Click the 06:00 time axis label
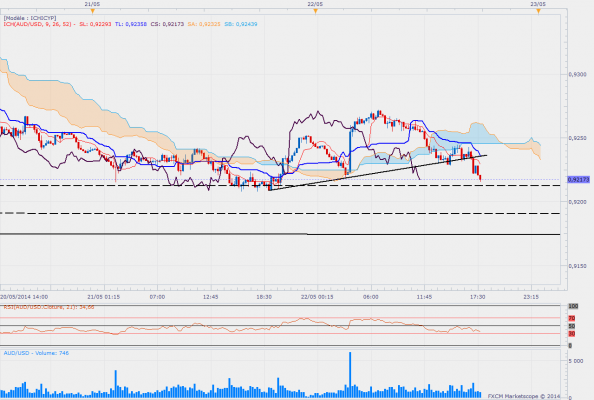 point(371,297)
